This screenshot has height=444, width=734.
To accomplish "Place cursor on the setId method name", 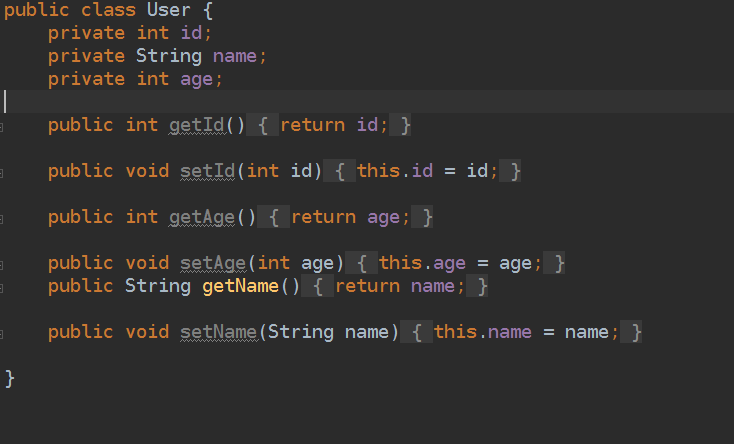I will 207,171.
